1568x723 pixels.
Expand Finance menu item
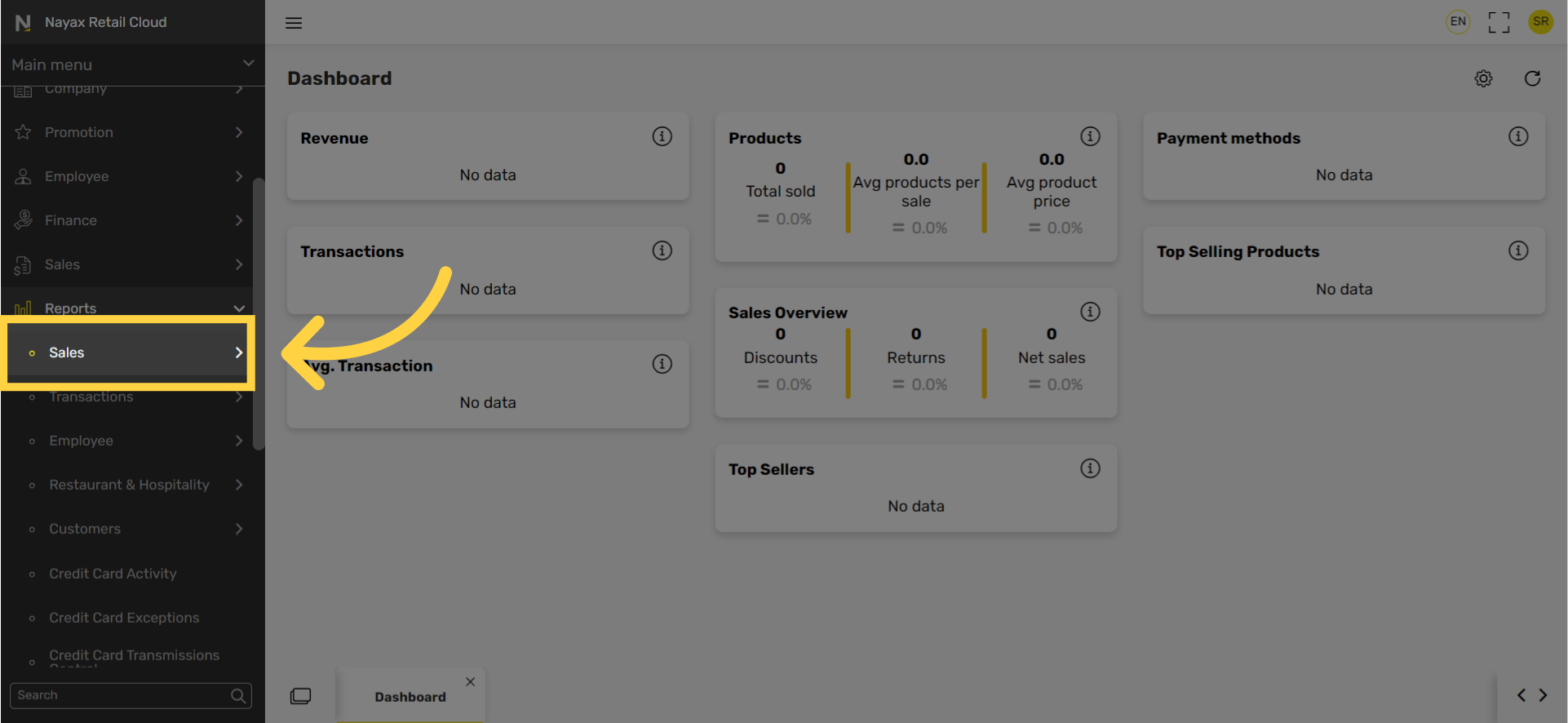coord(128,220)
